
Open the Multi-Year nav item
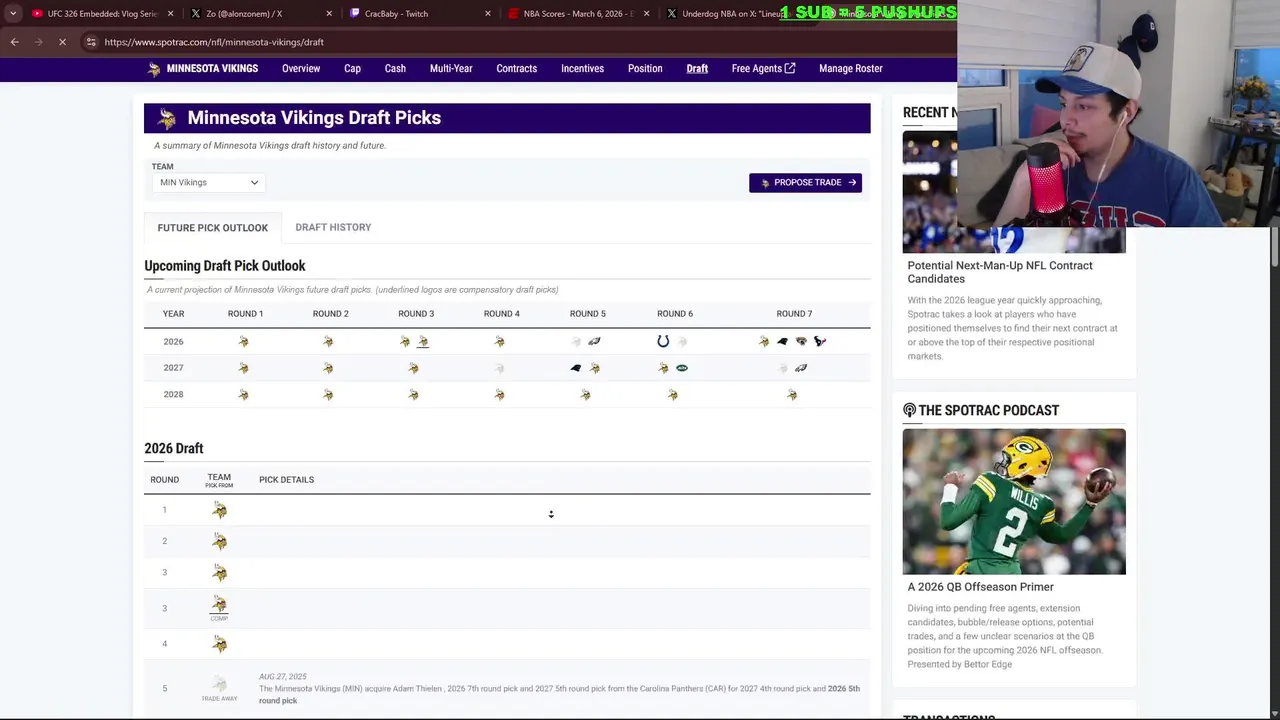tap(451, 69)
